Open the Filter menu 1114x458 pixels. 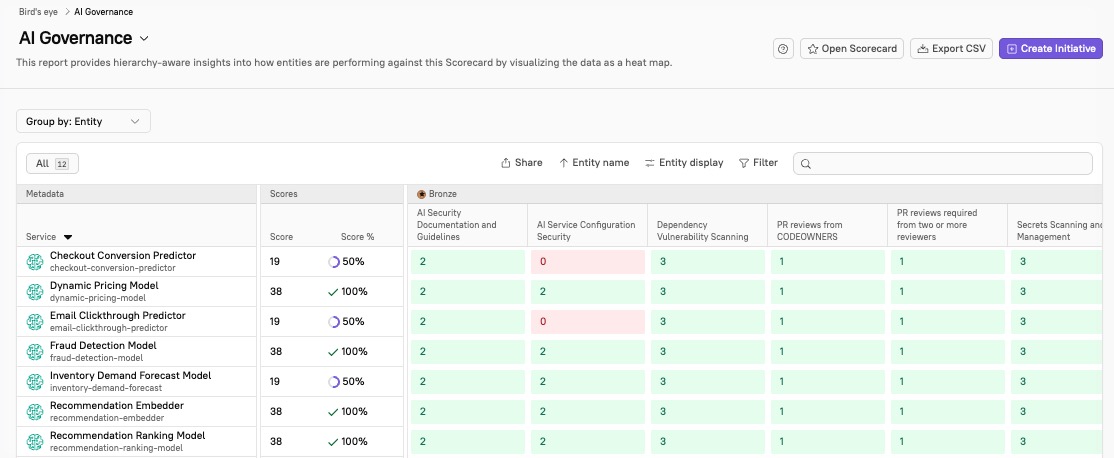pyautogui.click(x=758, y=163)
